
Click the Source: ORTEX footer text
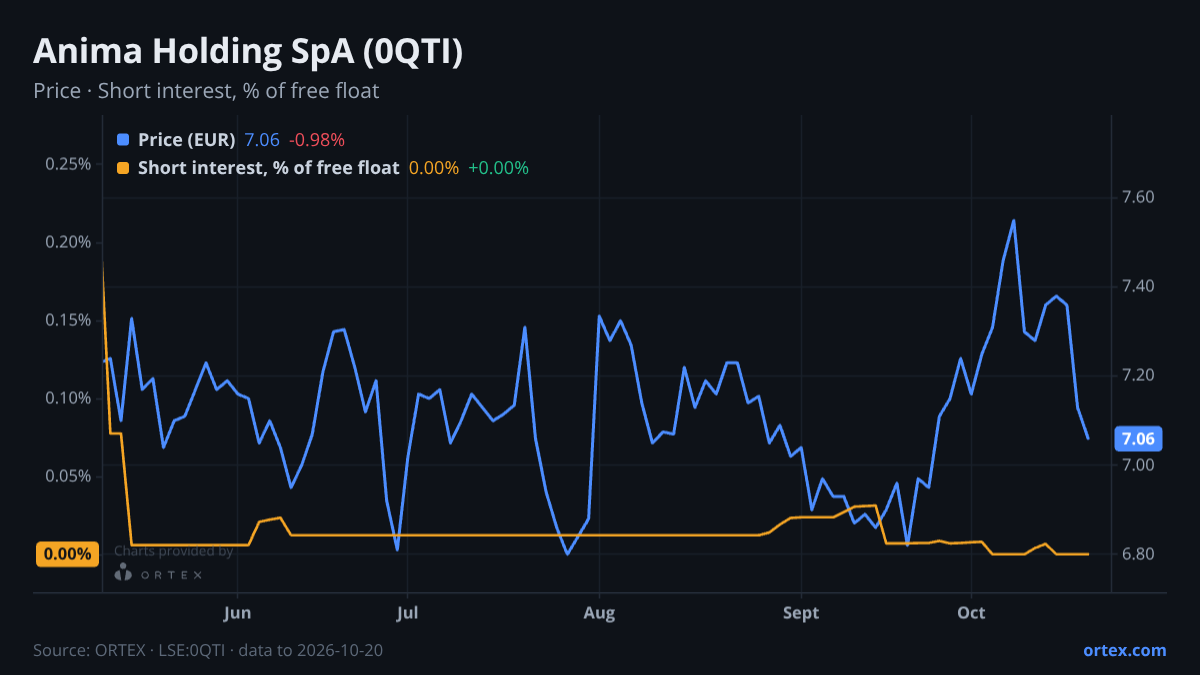[x=208, y=650]
